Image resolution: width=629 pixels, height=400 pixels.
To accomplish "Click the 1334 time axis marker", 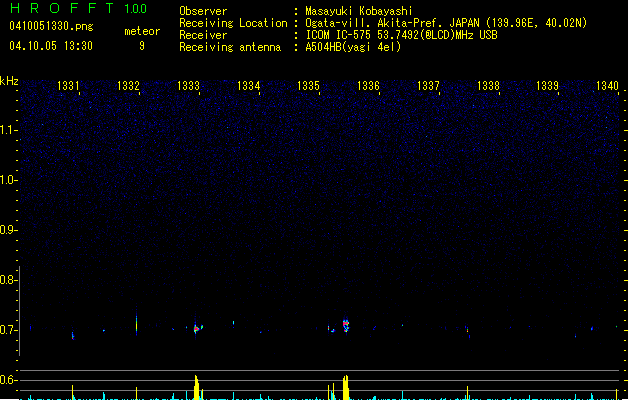I will (248, 86).
